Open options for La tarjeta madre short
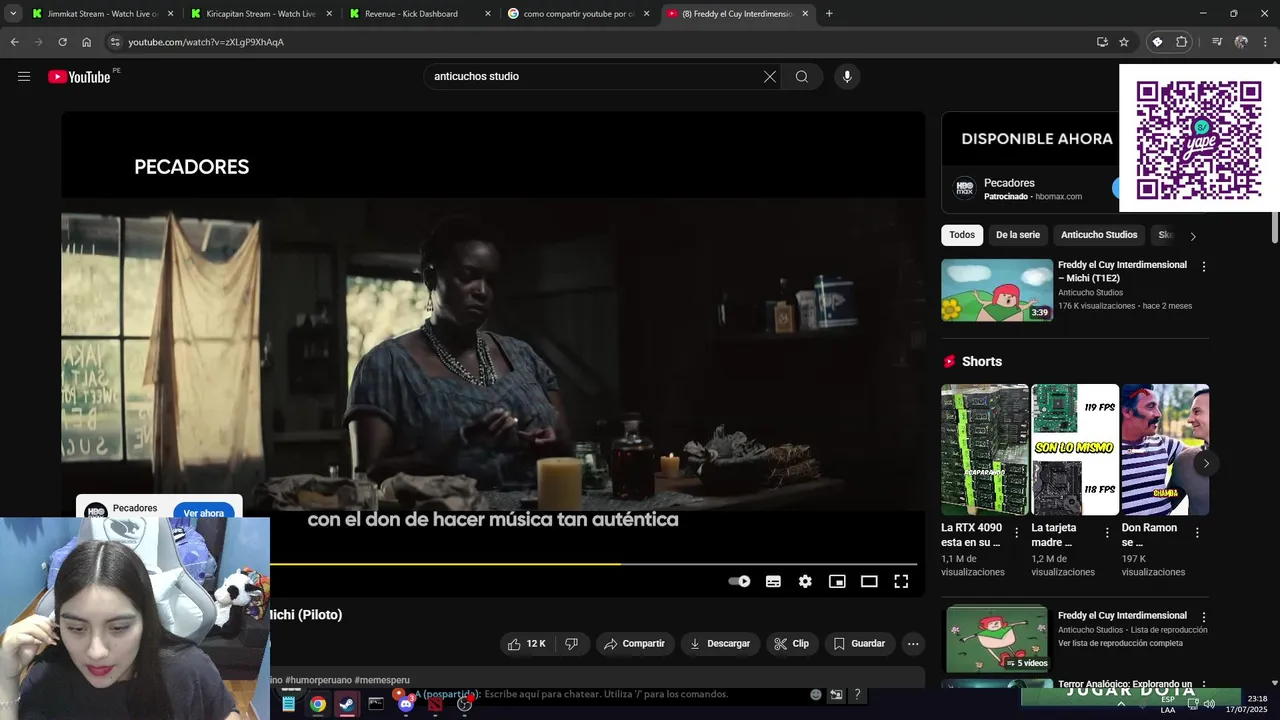This screenshot has height=720, width=1280. (1107, 533)
